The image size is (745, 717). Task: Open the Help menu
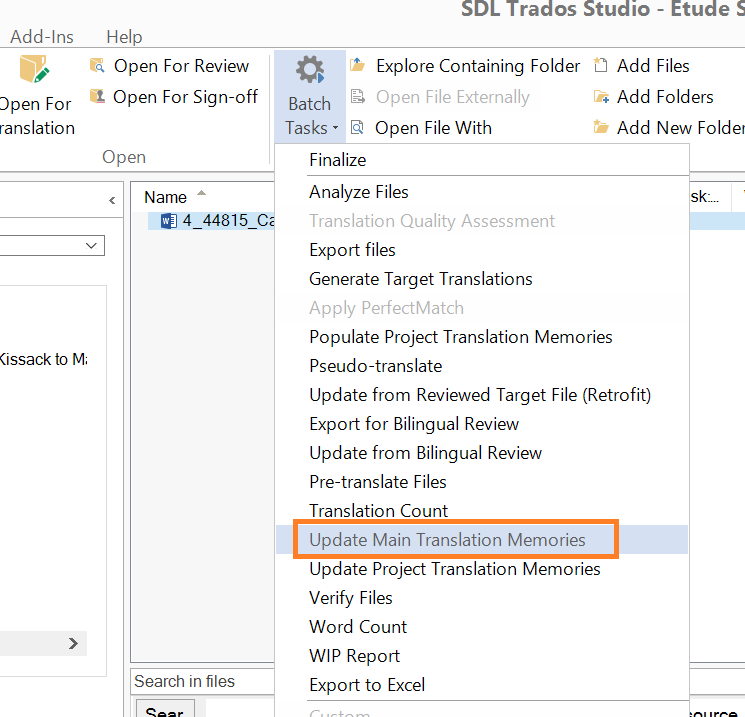tap(124, 37)
